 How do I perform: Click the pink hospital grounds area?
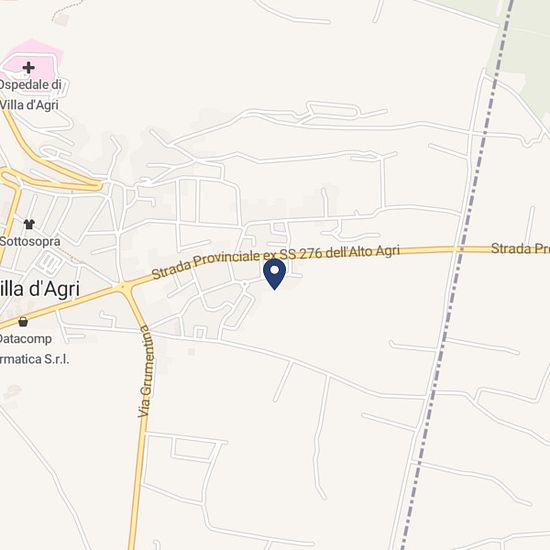click(x=32, y=65)
